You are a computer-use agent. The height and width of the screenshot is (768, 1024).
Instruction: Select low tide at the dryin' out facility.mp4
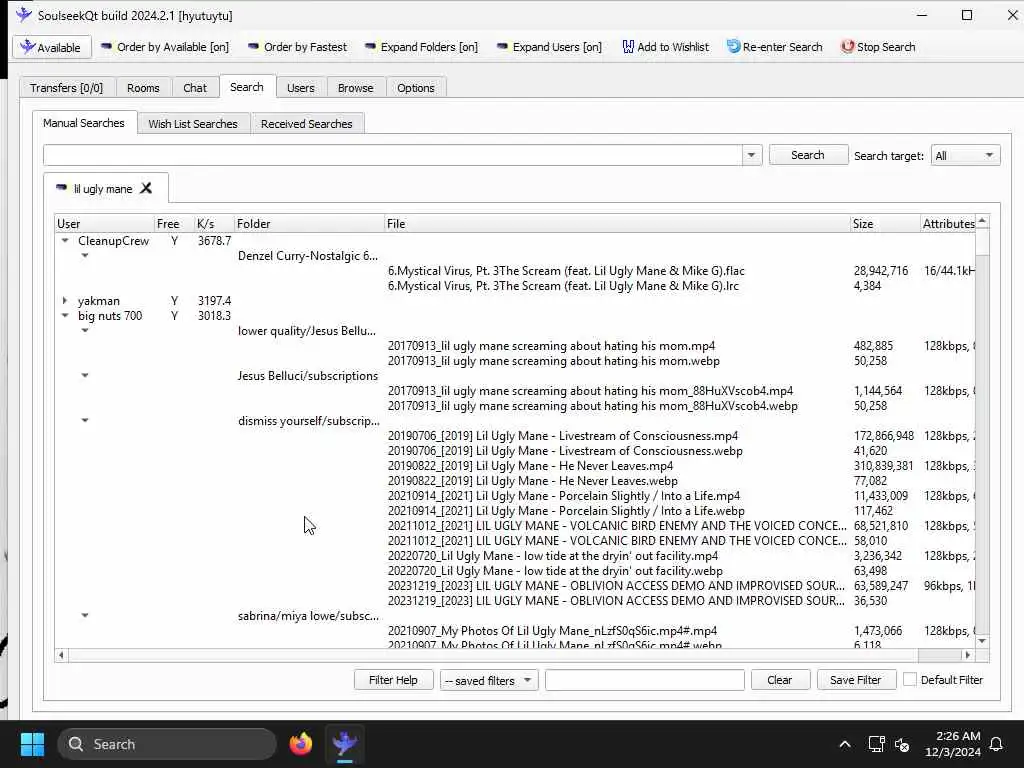[x=552, y=556]
